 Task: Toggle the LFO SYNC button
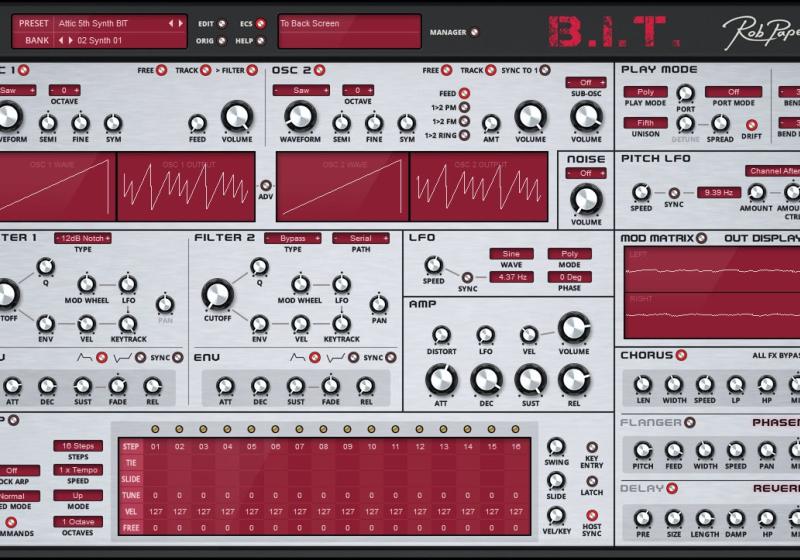point(467,277)
